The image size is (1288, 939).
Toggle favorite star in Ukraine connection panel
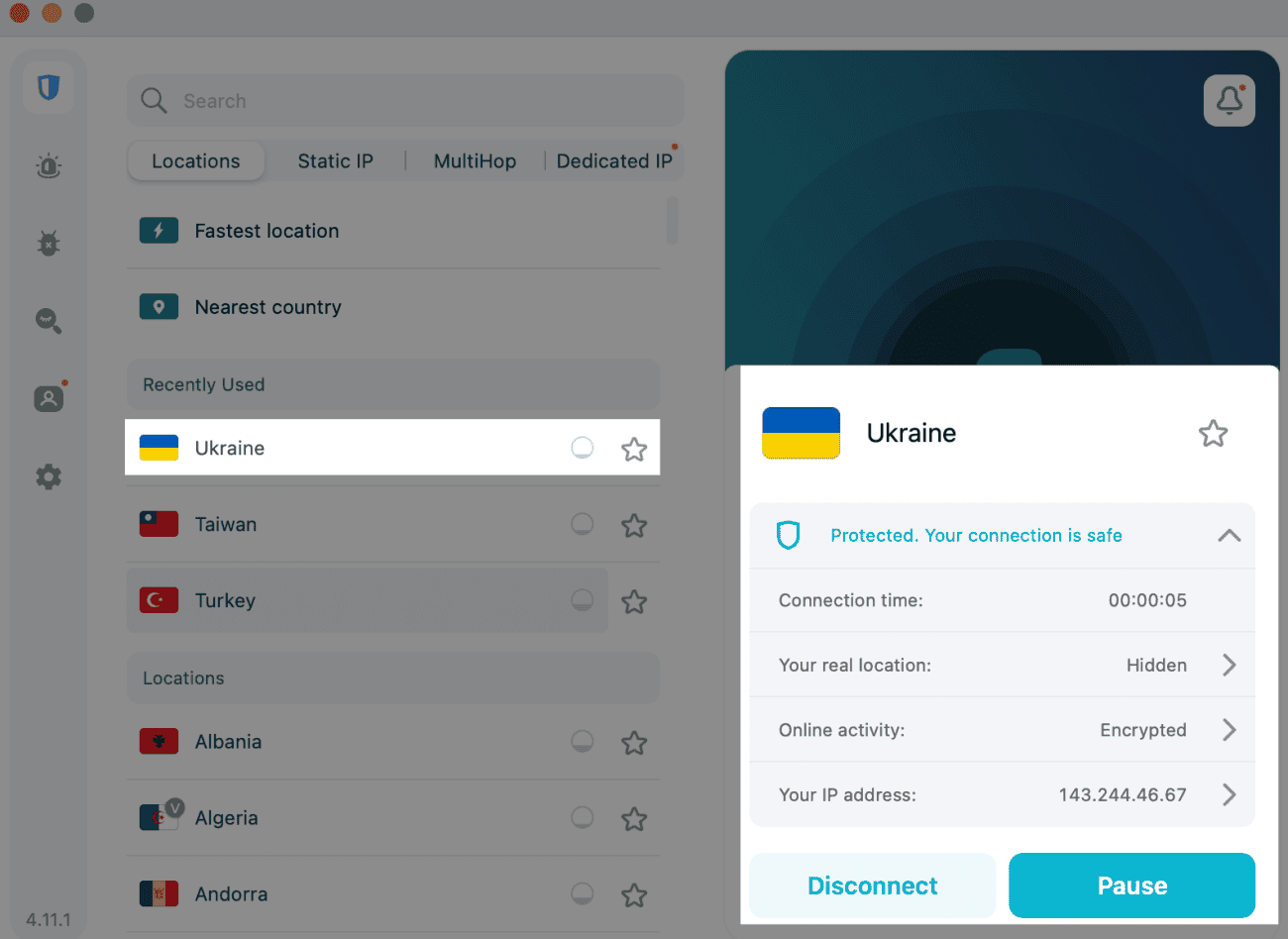pos(1213,433)
